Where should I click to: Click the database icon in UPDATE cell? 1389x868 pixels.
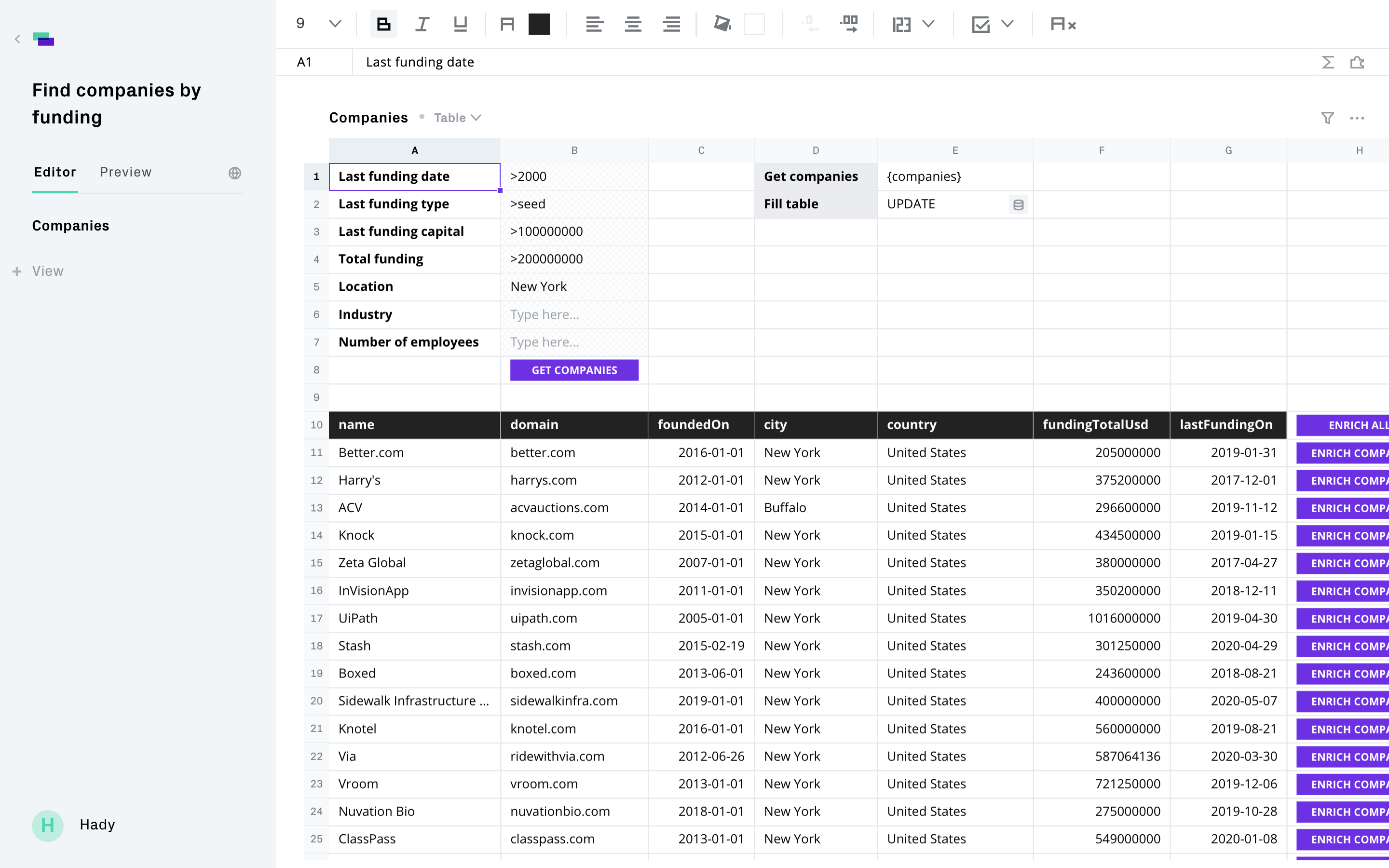click(x=1018, y=204)
